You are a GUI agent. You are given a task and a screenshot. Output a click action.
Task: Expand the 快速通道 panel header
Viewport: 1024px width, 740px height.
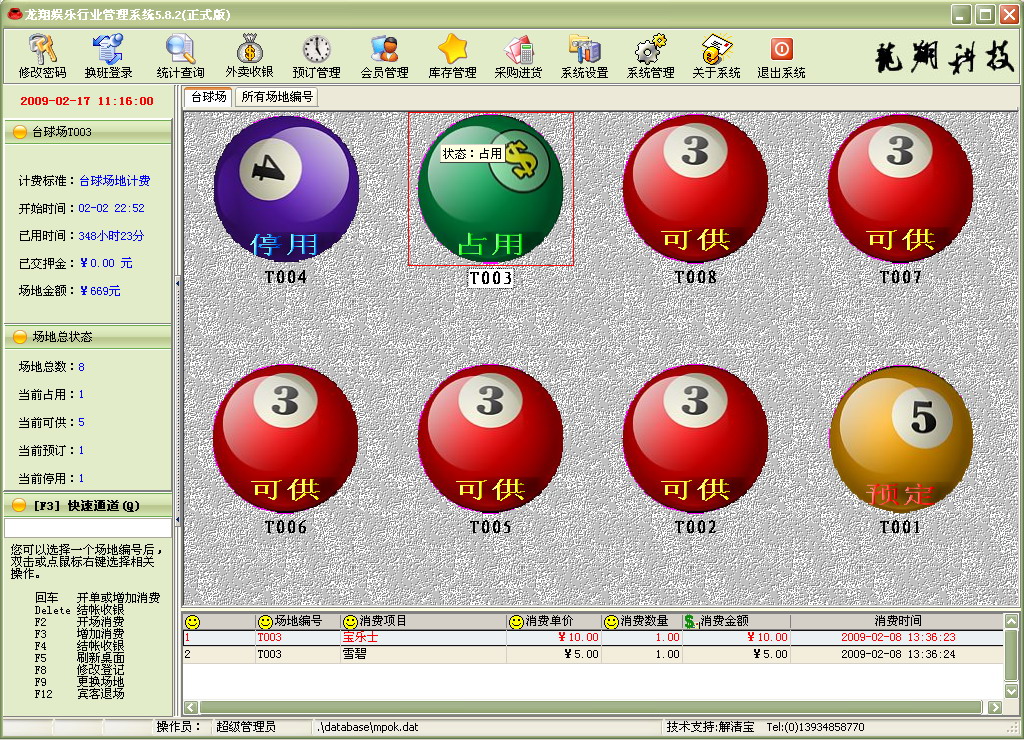click(x=86, y=505)
